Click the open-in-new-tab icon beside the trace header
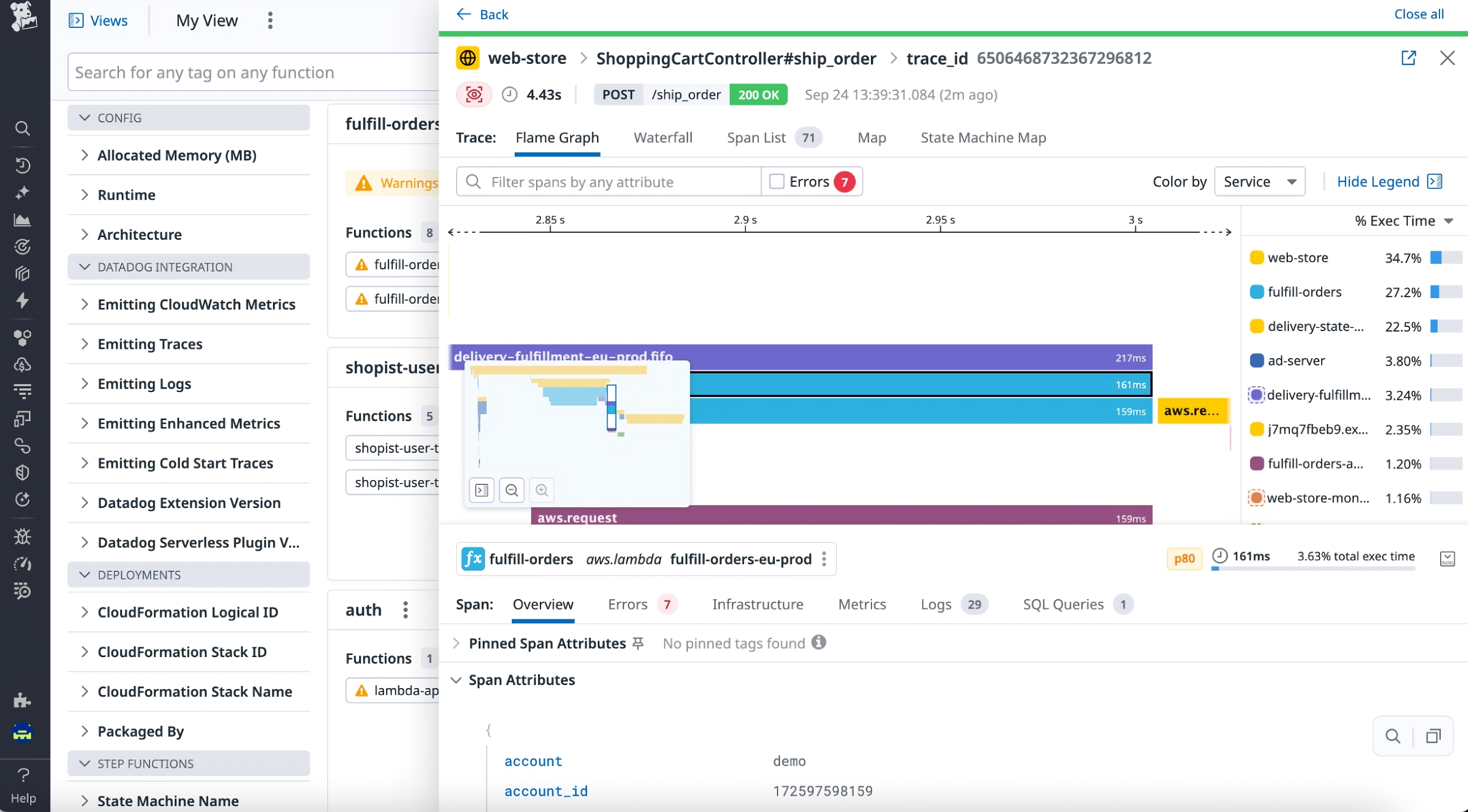 pyautogui.click(x=1409, y=58)
